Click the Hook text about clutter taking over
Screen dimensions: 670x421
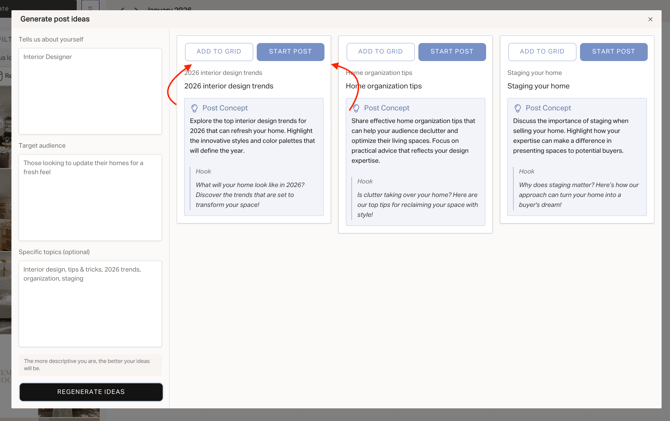pos(414,205)
